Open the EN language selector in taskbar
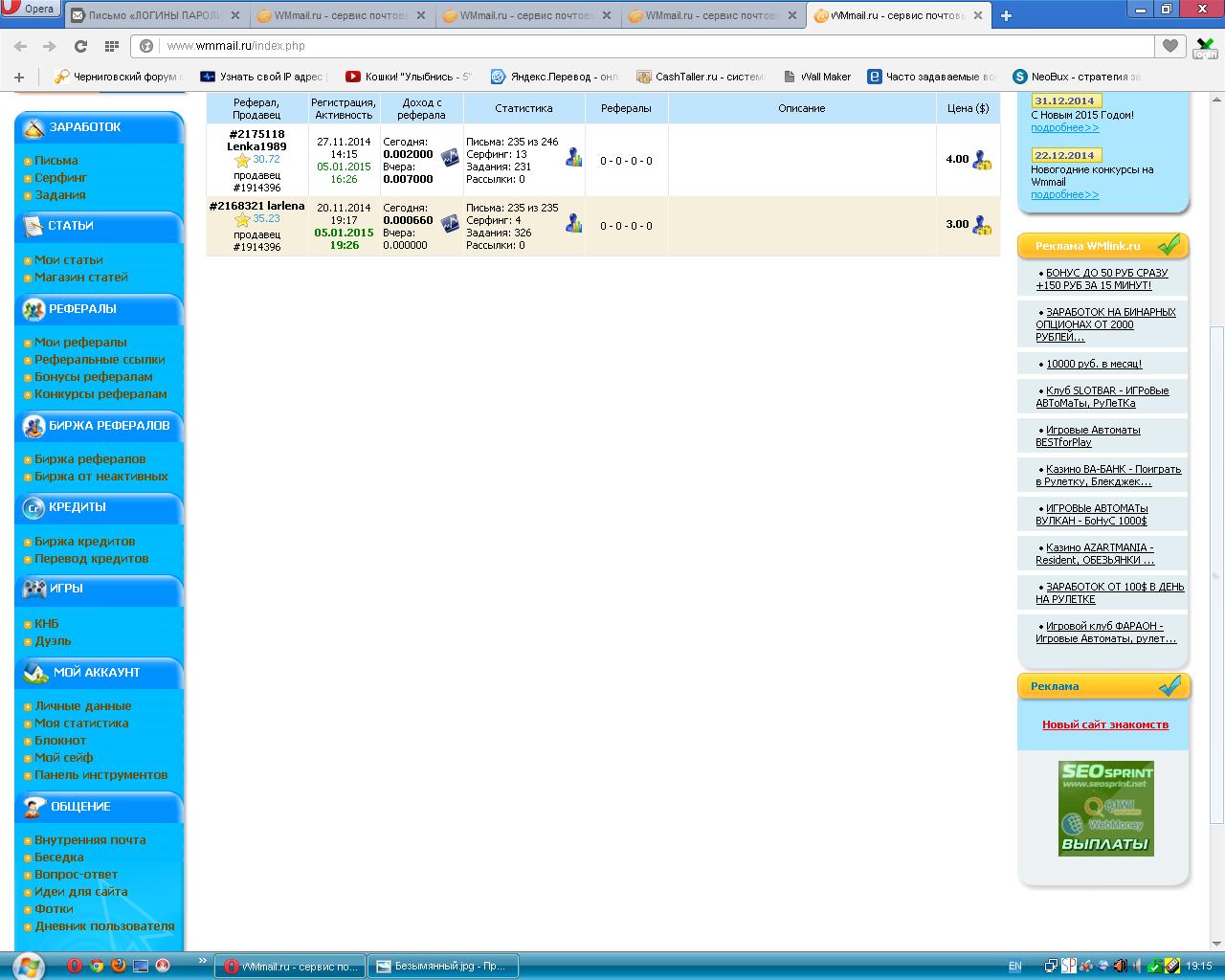Screen dimensions: 1225x980 click(1014, 967)
